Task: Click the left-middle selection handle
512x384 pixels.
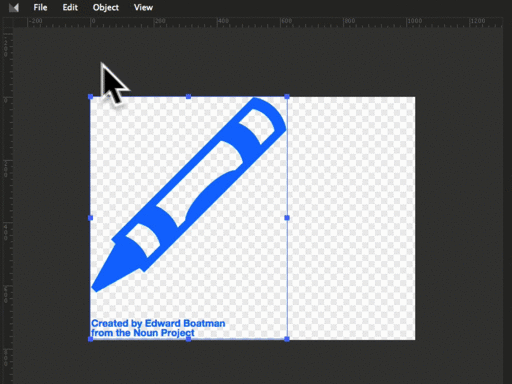Action: coord(90,218)
